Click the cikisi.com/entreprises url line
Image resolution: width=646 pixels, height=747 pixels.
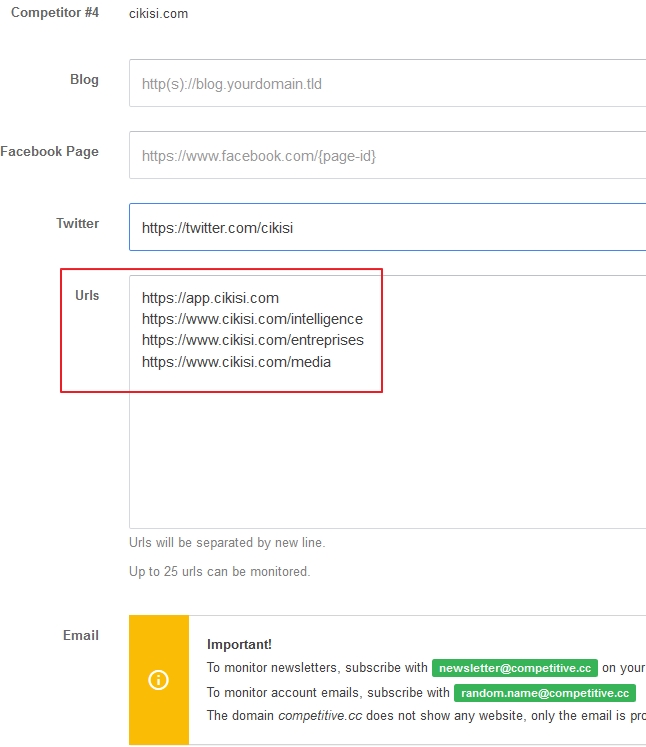[x=252, y=340]
